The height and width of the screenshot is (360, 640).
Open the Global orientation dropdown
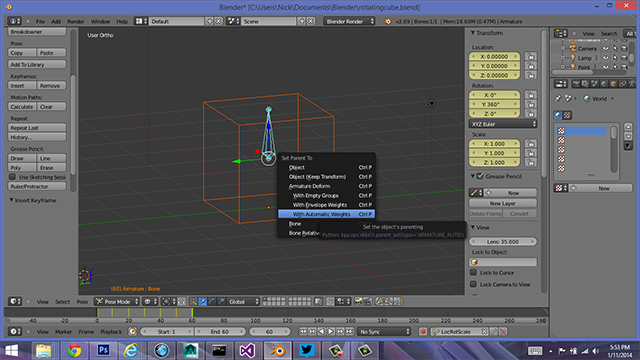(x=243, y=302)
